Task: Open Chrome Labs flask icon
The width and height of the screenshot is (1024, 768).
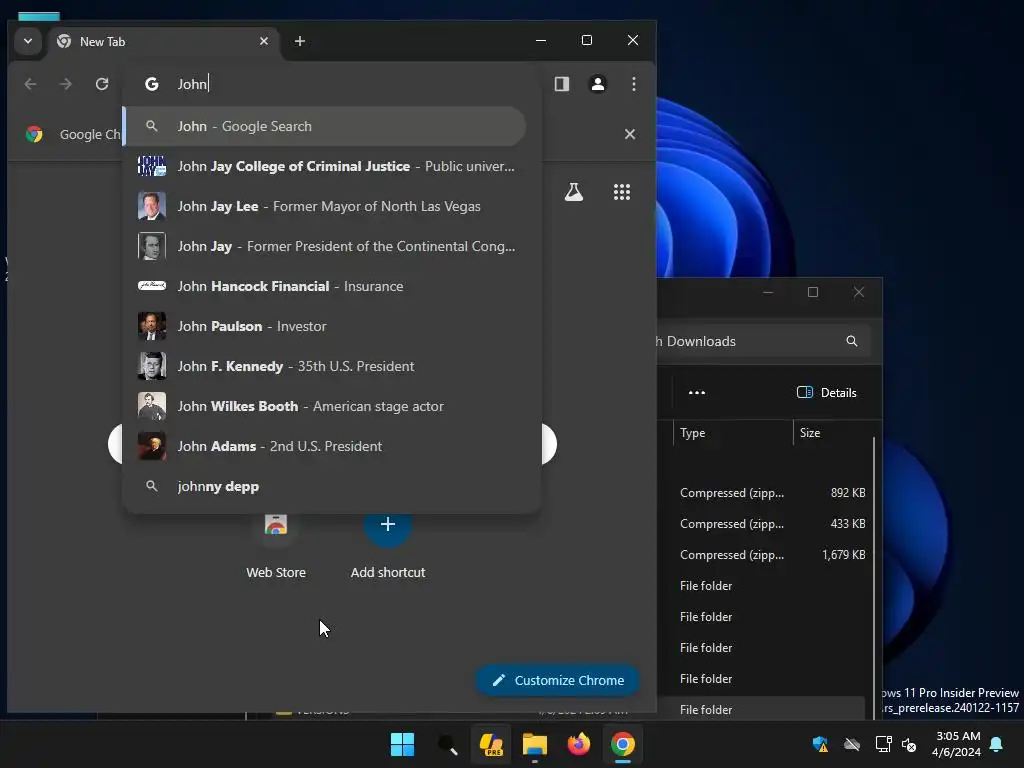Action: click(574, 192)
